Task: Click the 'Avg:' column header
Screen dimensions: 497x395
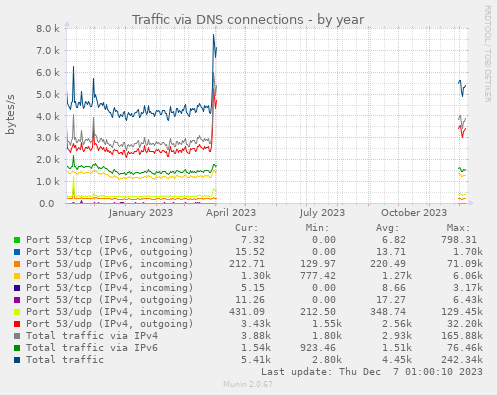Action: (x=388, y=228)
